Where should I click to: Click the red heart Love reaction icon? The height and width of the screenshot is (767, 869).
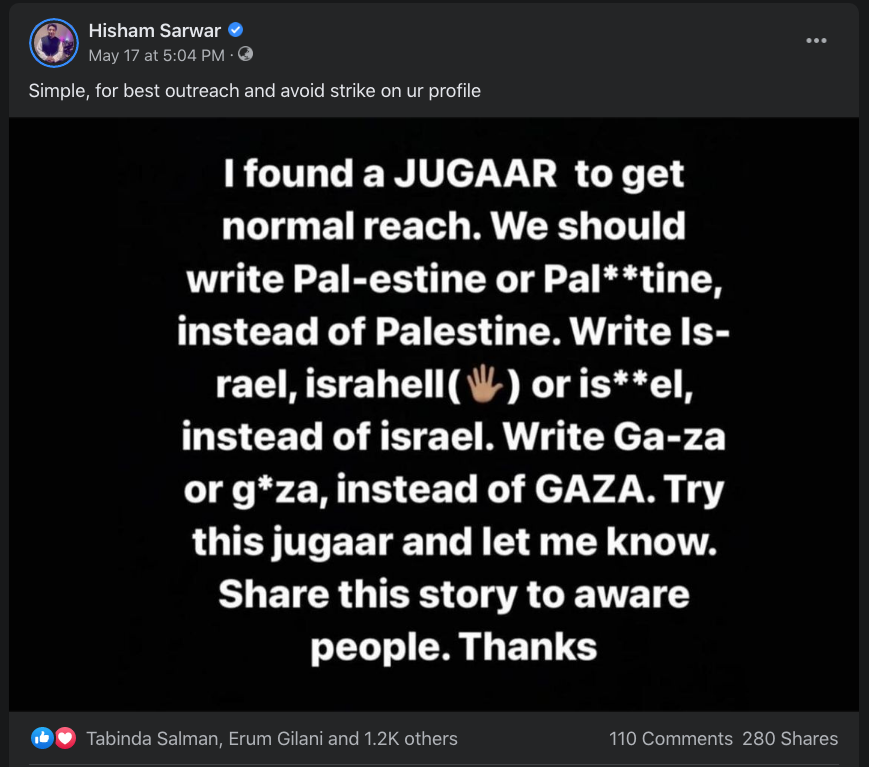click(65, 739)
